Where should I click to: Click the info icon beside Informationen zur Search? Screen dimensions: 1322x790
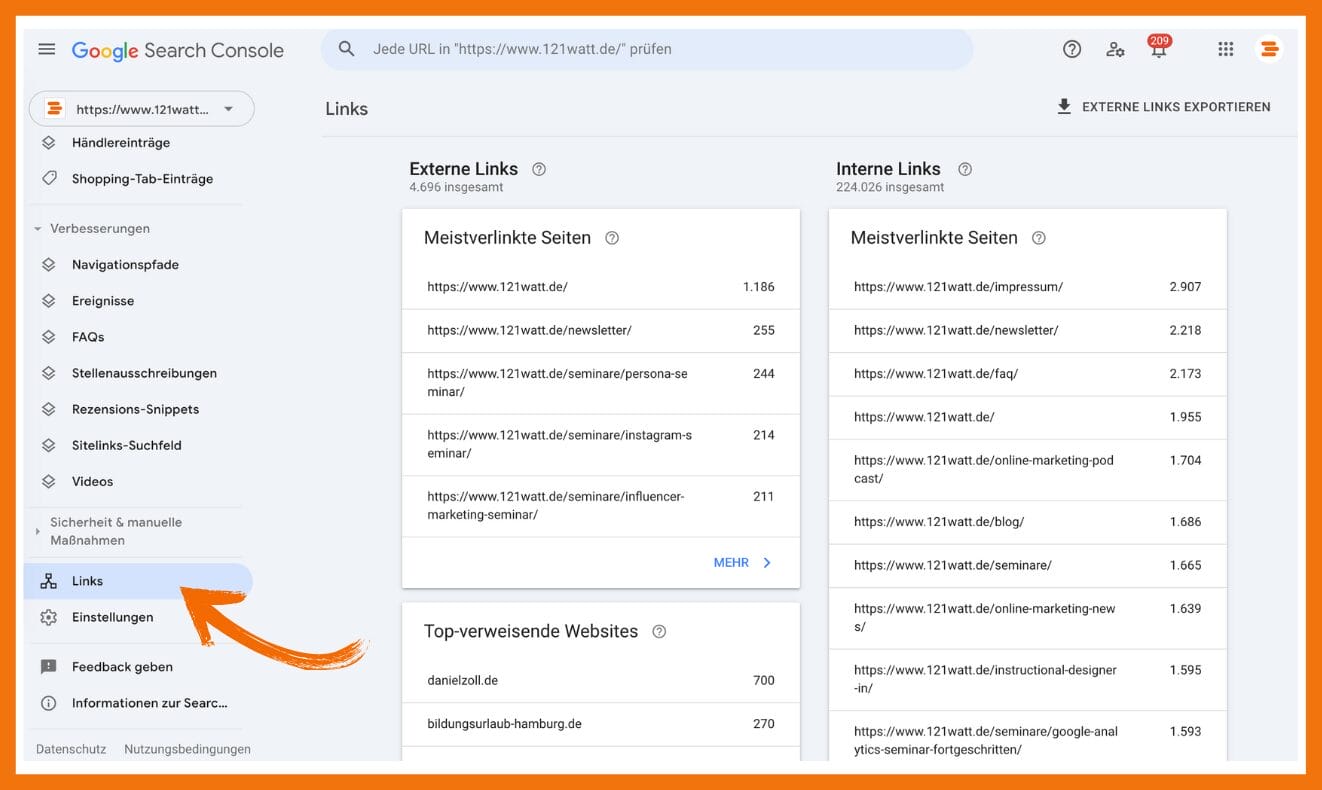pos(48,703)
